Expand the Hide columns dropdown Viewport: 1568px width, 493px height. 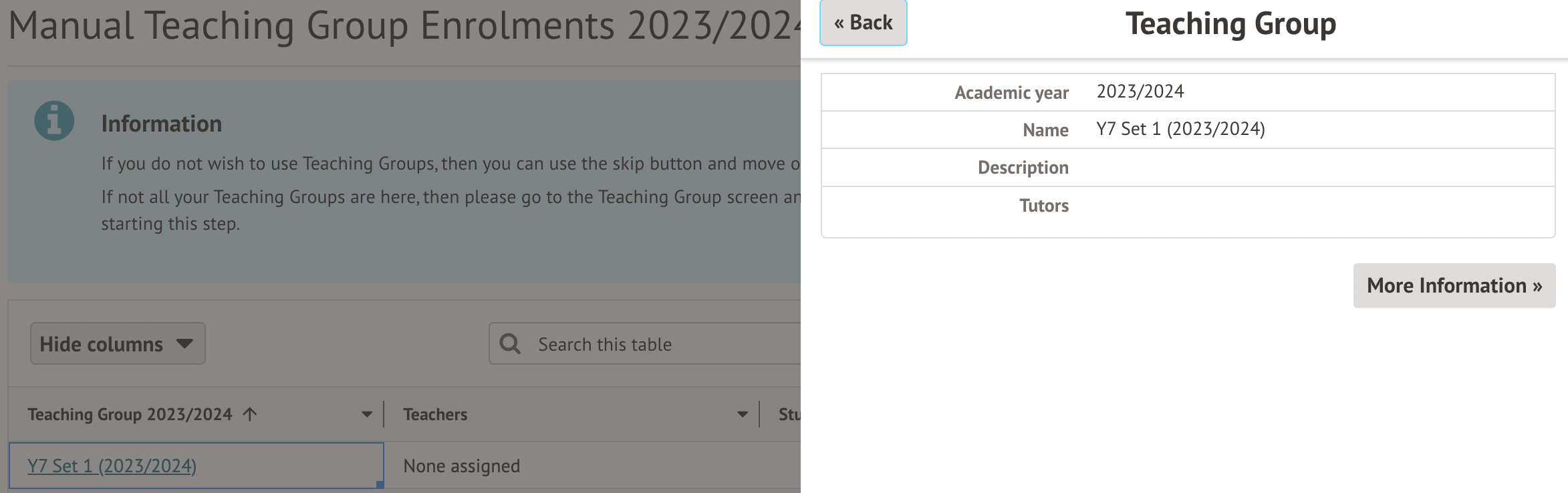[x=117, y=344]
